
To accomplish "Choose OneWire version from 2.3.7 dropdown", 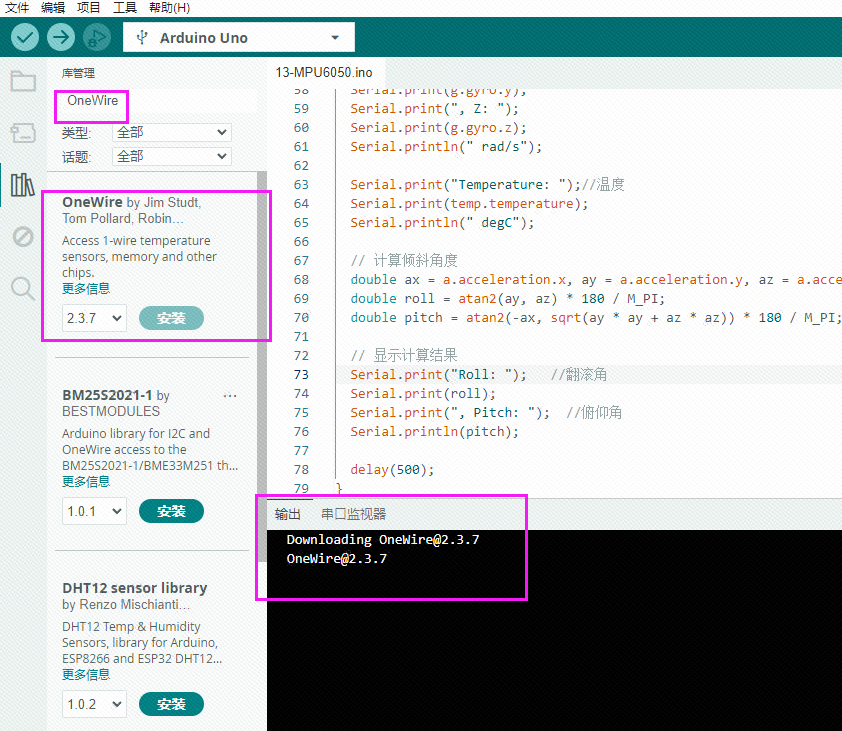I will pos(94,318).
